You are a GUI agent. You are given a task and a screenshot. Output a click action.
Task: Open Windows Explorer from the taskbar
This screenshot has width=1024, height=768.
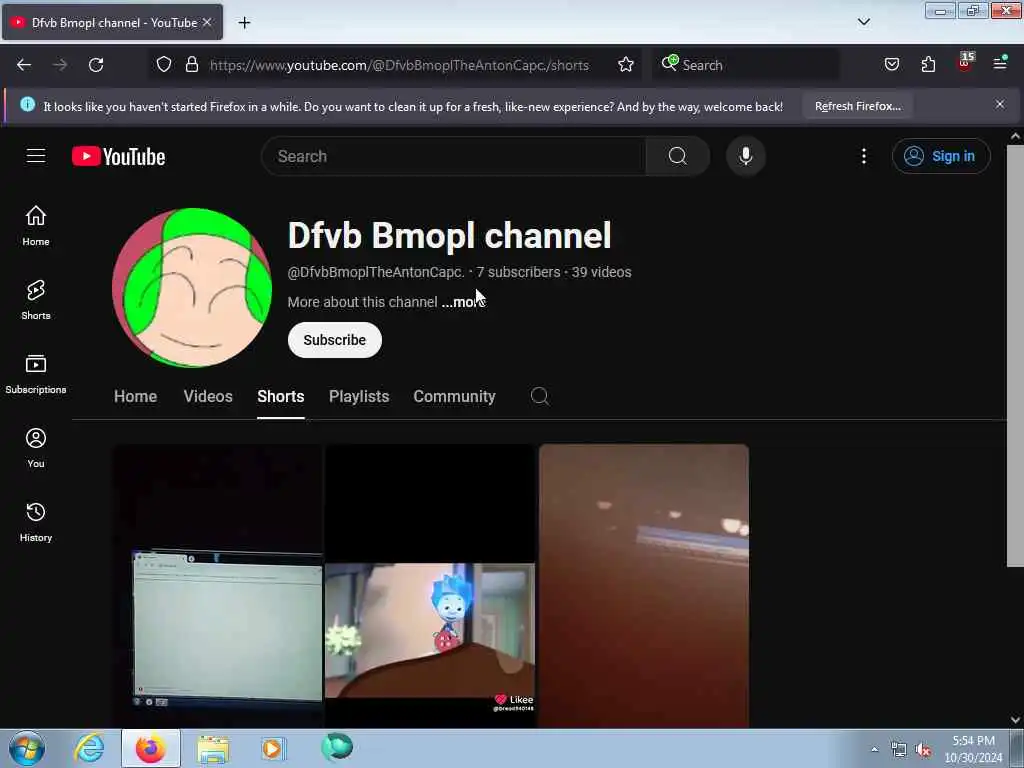tap(213, 748)
